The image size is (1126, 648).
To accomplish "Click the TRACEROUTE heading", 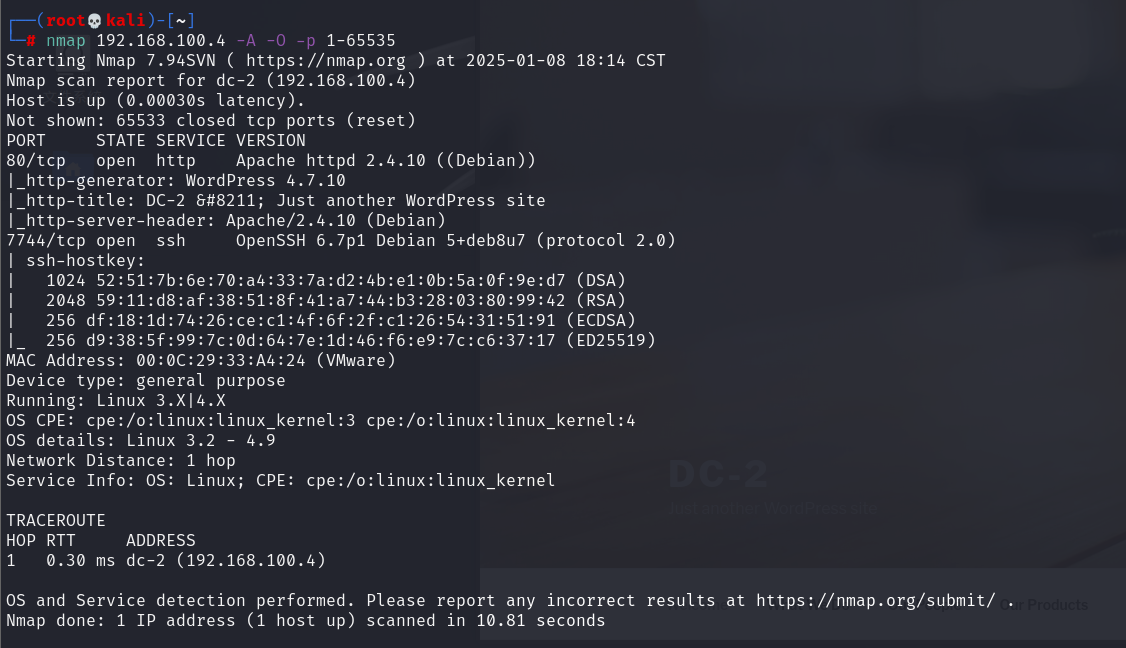I will [x=56, y=521].
